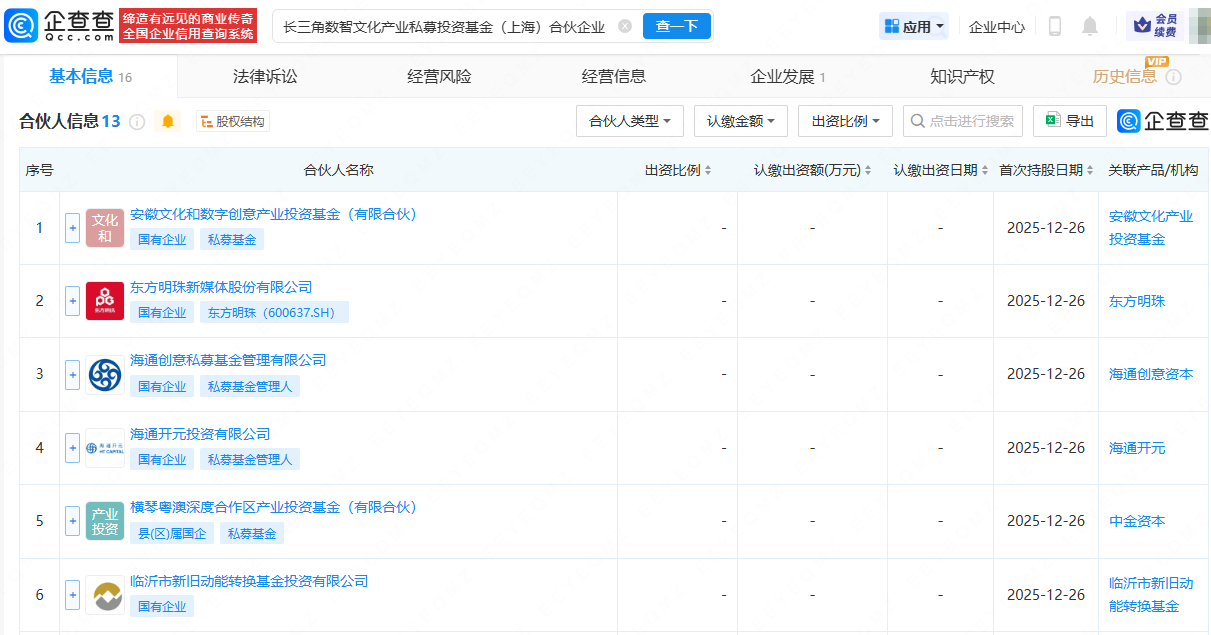Switch to the 知识产权 tab
Viewport: 1211px width, 635px height.
[x=962, y=77]
